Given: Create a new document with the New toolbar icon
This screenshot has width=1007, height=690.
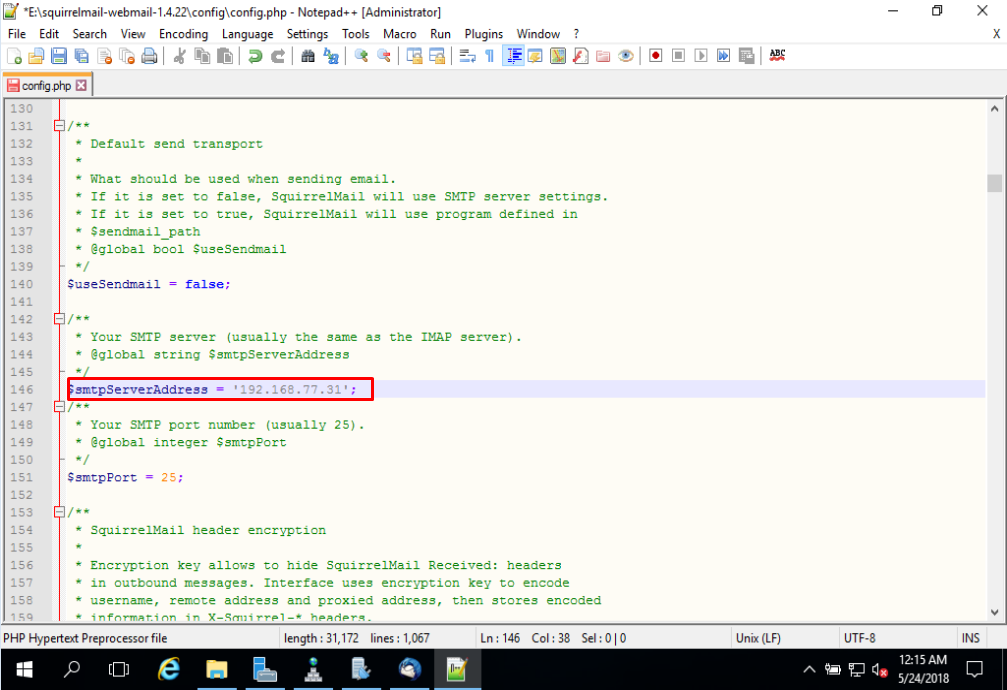Looking at the screenshot, I should (14, 57).
